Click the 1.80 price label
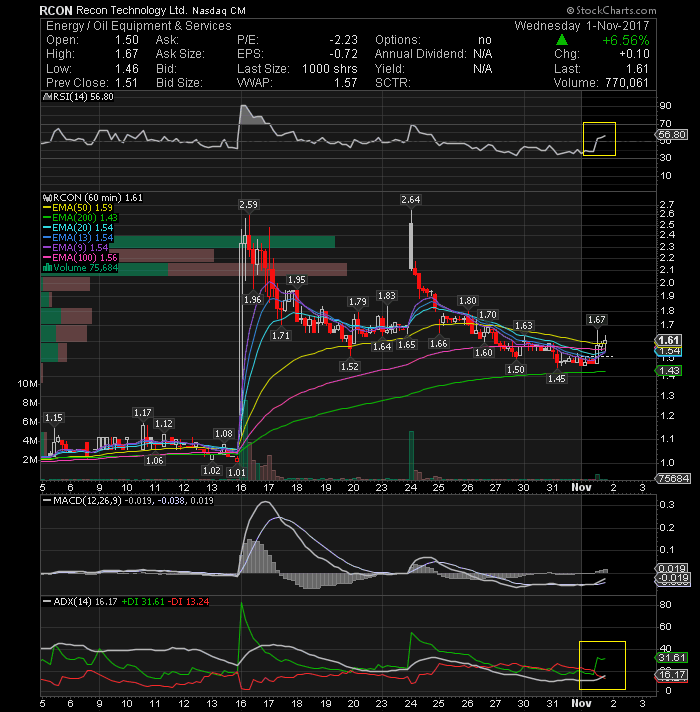The height and width of the screenshot is (712, 700). tap(468, 301)
